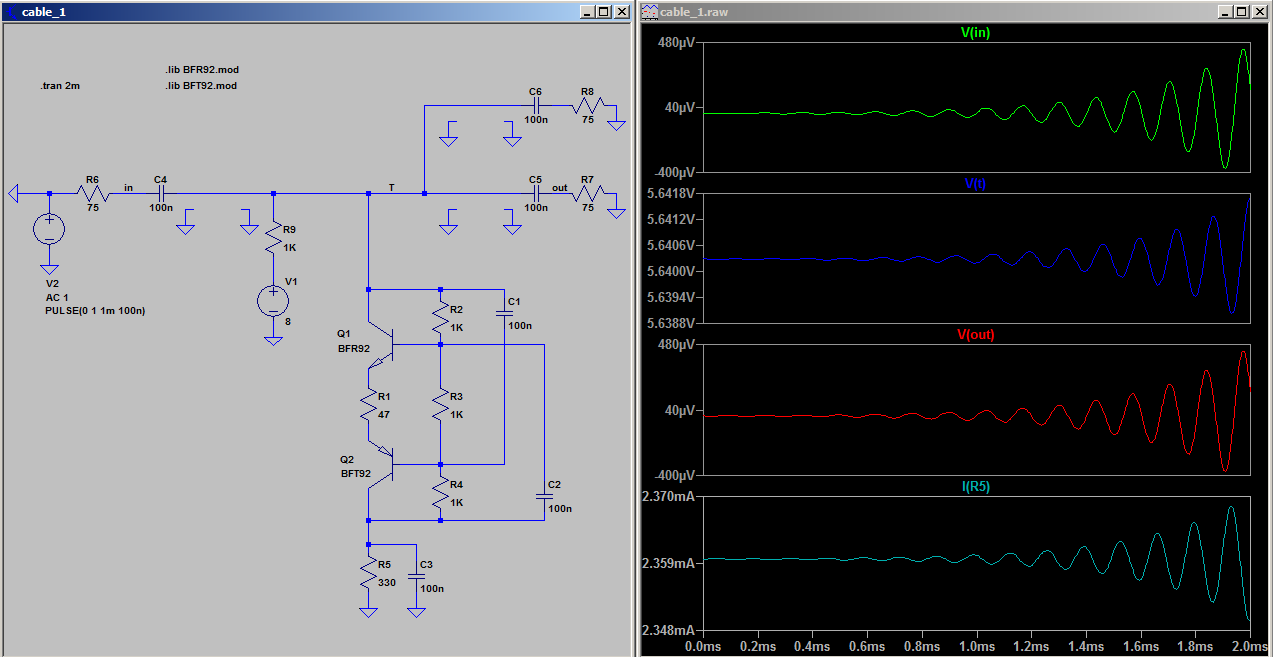Click the .tran 2m directive text
This screenshot has height=657, width=1273.
point(60,86)
